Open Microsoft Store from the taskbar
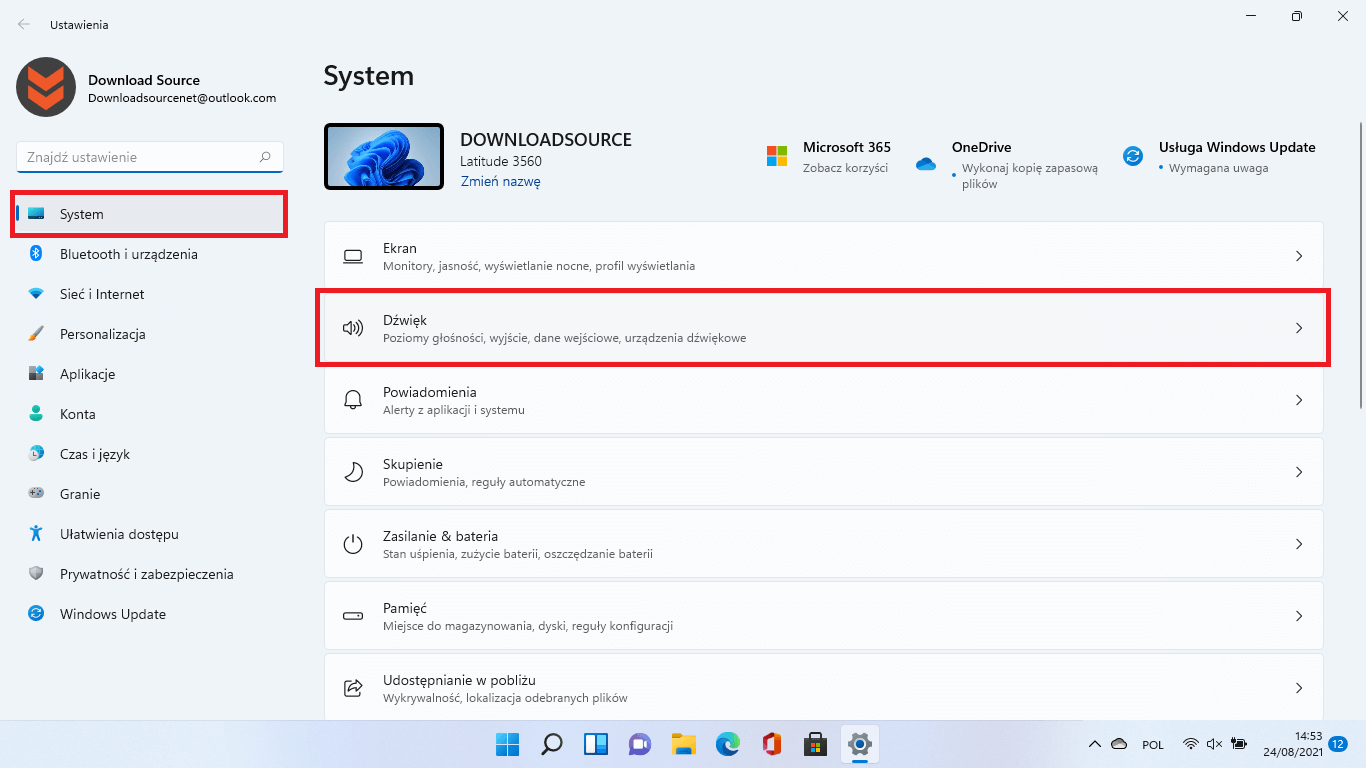1366x768 pixels. pos(815,744)
